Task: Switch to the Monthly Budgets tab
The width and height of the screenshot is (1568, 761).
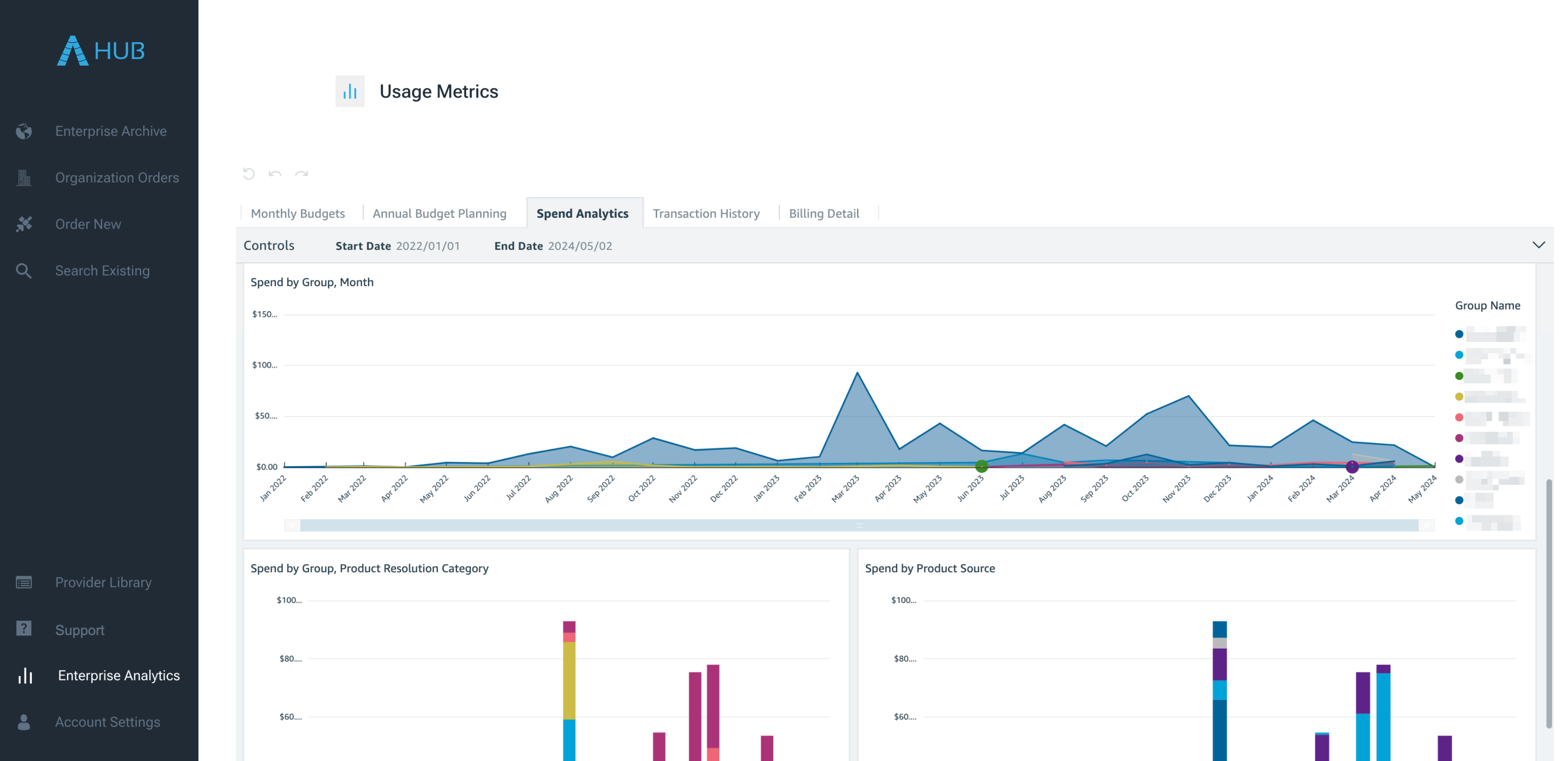Action: tap(297, 213)
